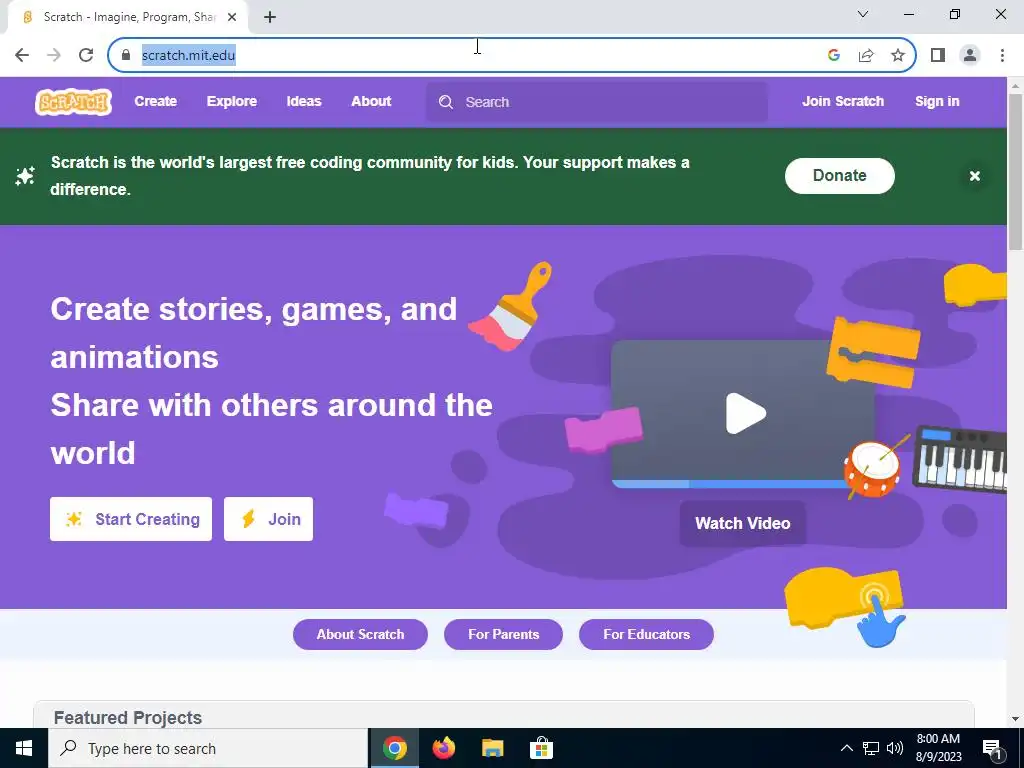The height and width of the screenshot is (768, 1024).
Task: Go back using browser back arrow
Action: click(x=22, y=55)
